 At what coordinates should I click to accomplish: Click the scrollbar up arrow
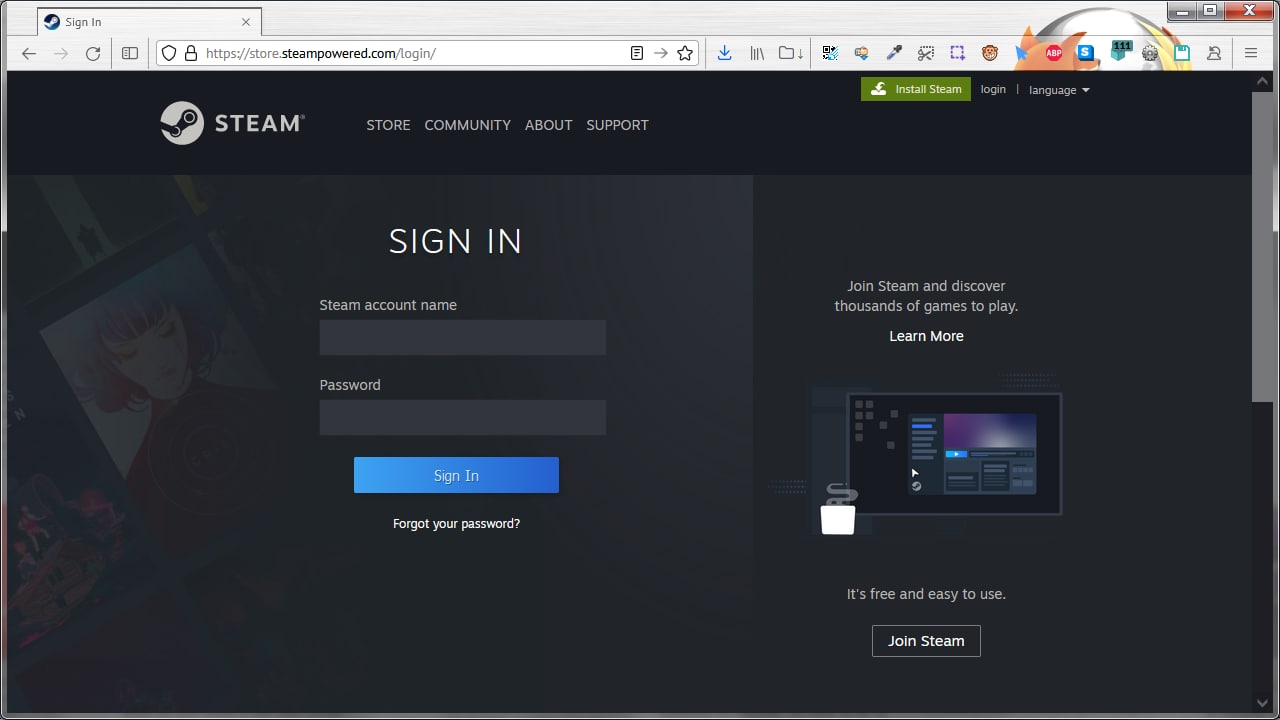[x=1261, y=81]
